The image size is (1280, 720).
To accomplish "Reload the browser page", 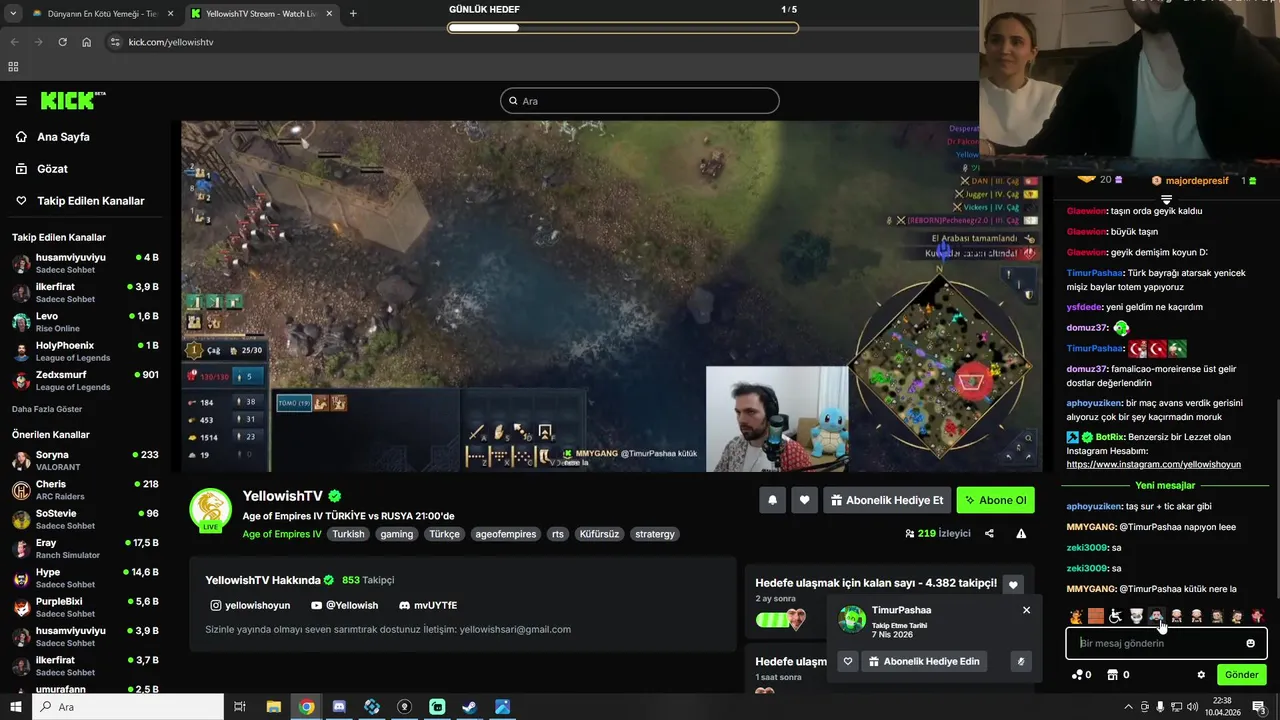I will click(x=62, y=42).
